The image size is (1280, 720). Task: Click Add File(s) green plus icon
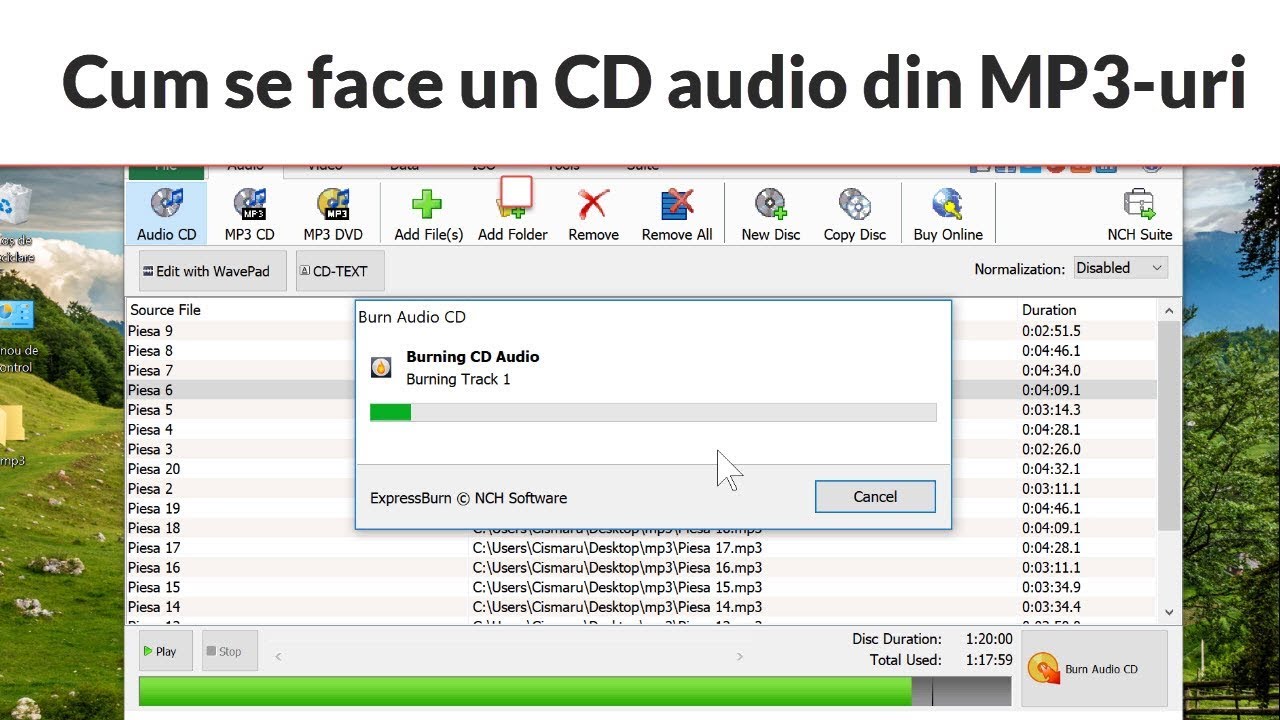pos(427,204)
